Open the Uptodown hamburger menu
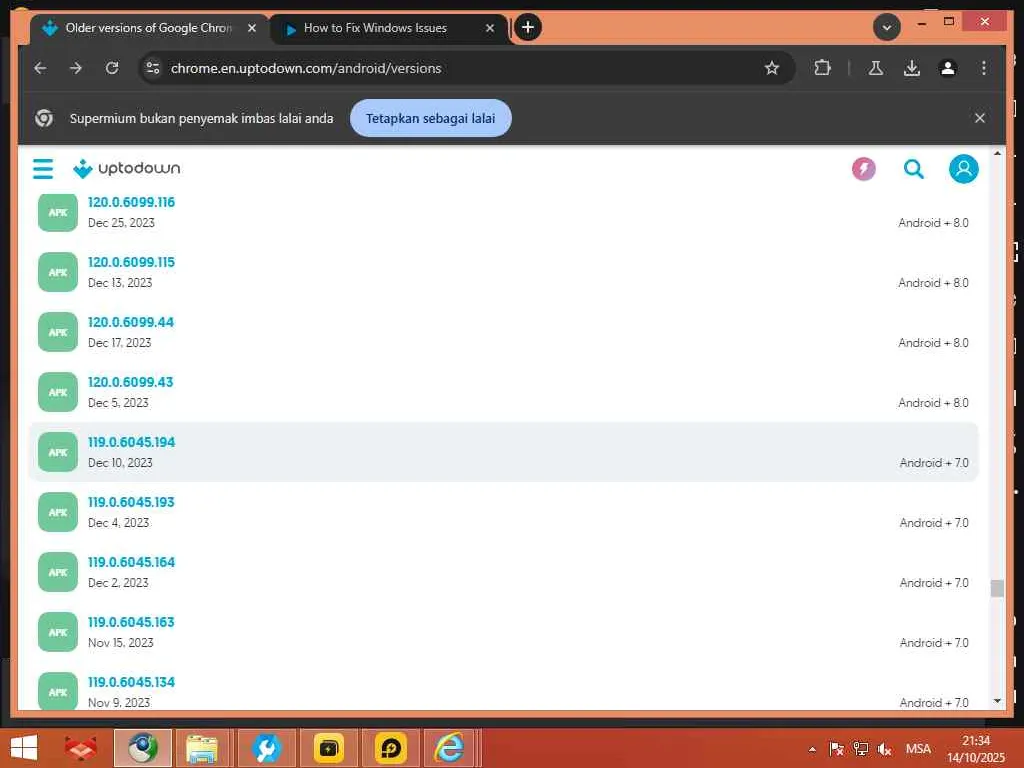This screenshot has width=1024, height=768. click(x=43, y=168)
